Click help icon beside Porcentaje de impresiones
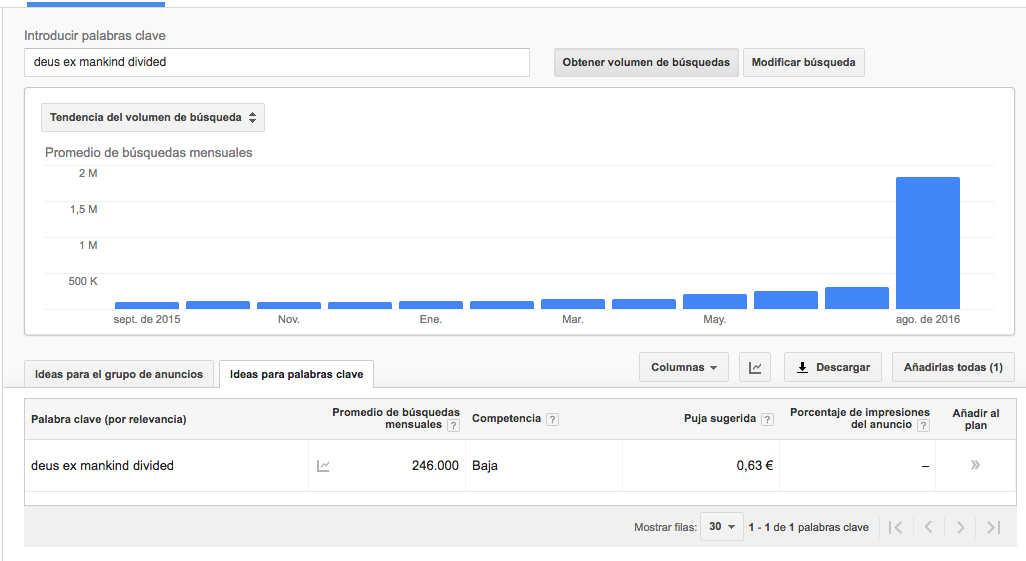Screen dimensions: 1026x561 click(x=923, y=425)
